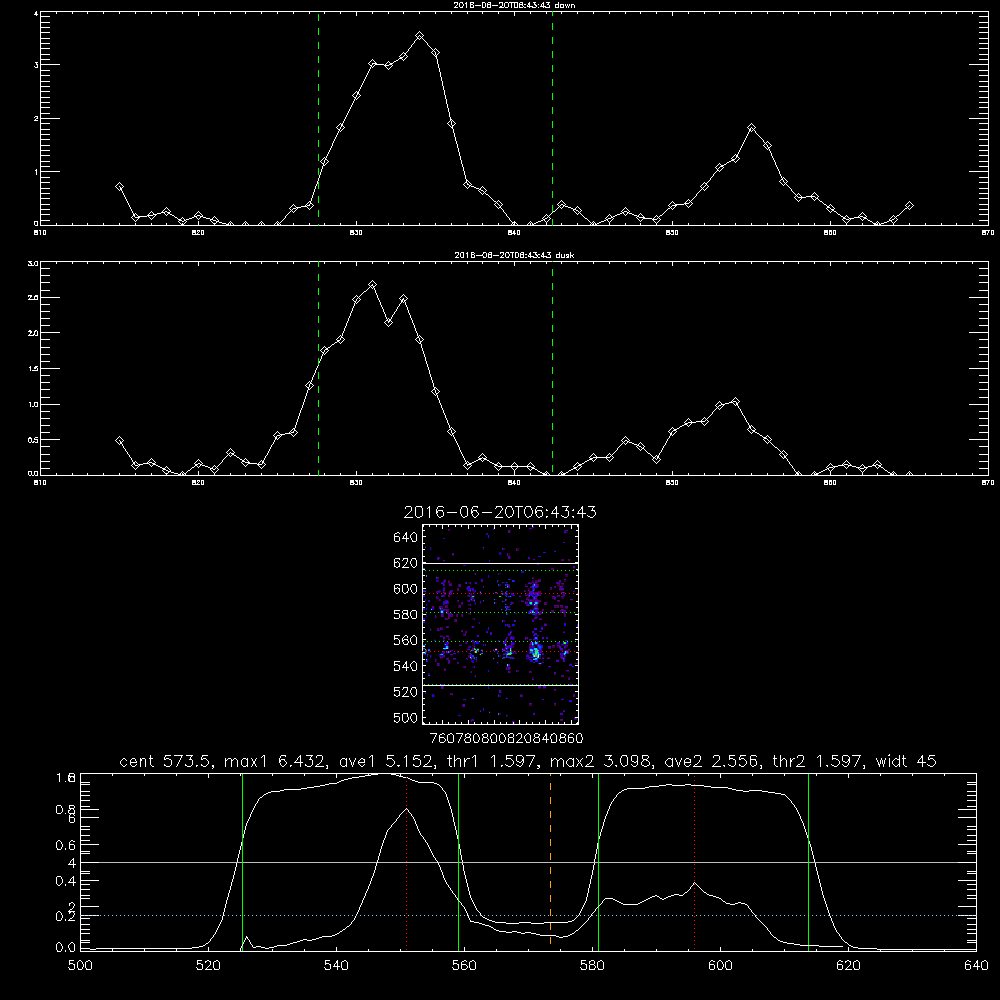
Task: Click the 'widt 45' value in stats line
Action: click(906, 761)
